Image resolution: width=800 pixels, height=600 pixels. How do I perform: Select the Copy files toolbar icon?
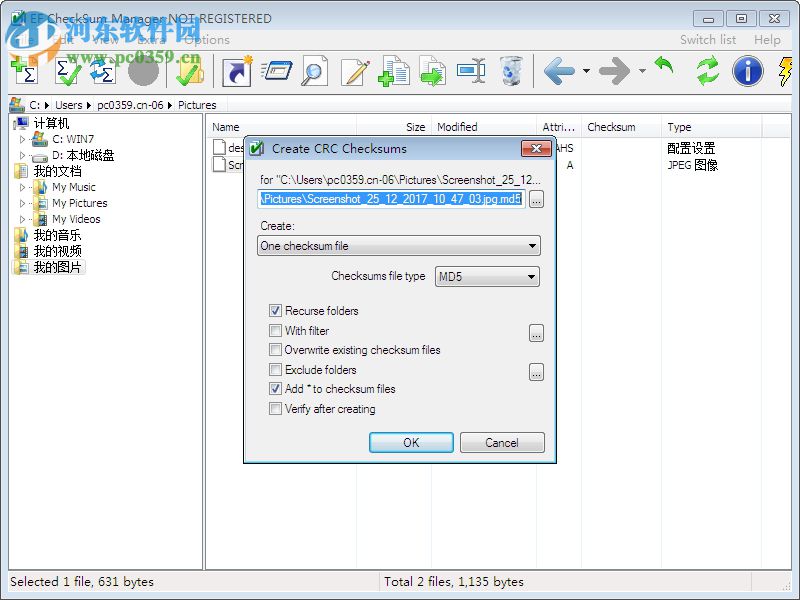(x=393, y=70)
